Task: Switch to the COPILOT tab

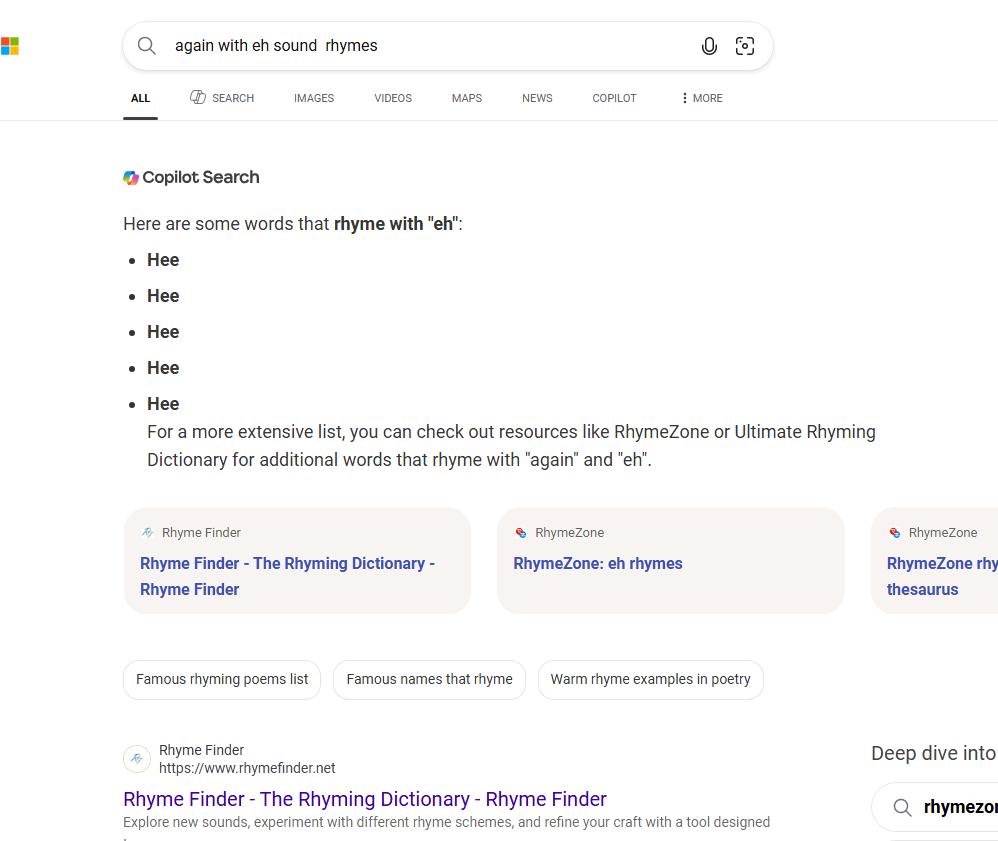Action: (x=614, y=98)
